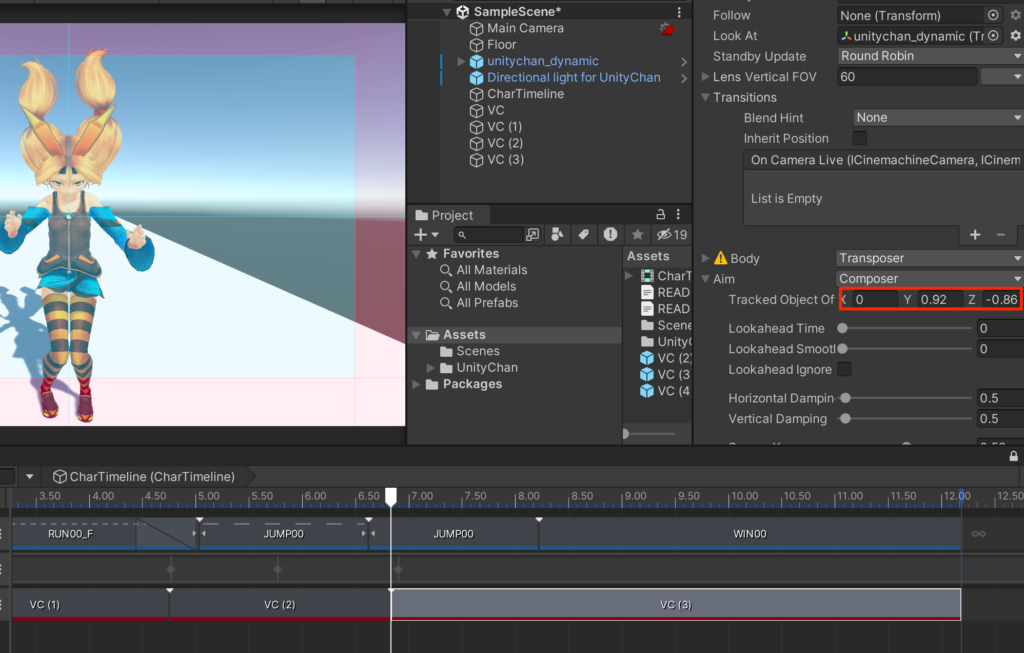Click the Favorites star icon
The width and height of the screenshot is (1024, 653).
tap(432, 253)
